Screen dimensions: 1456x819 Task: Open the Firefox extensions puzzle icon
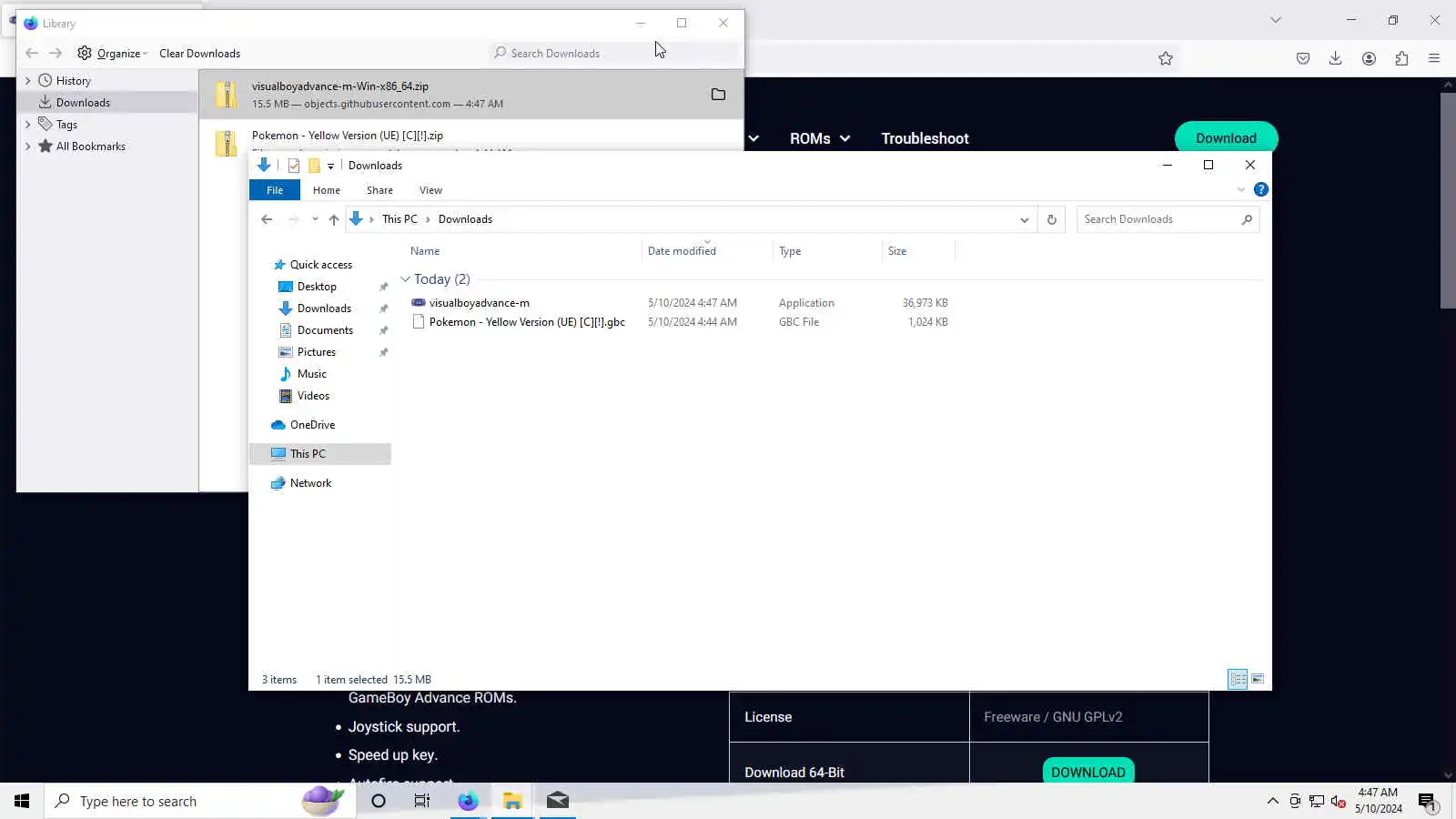click(x=1401, y=58)
